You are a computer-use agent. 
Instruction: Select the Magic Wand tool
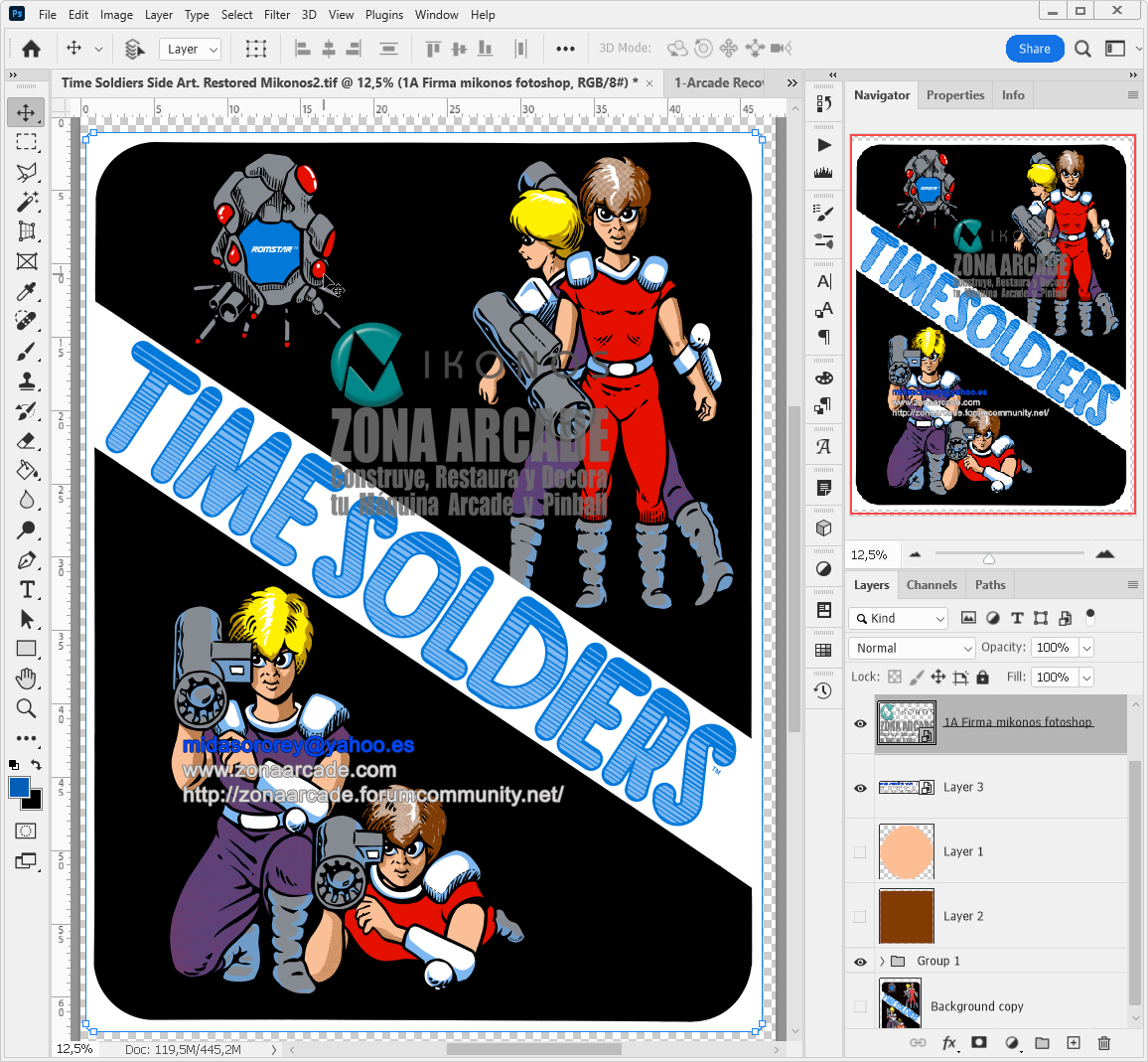[27, 202]
